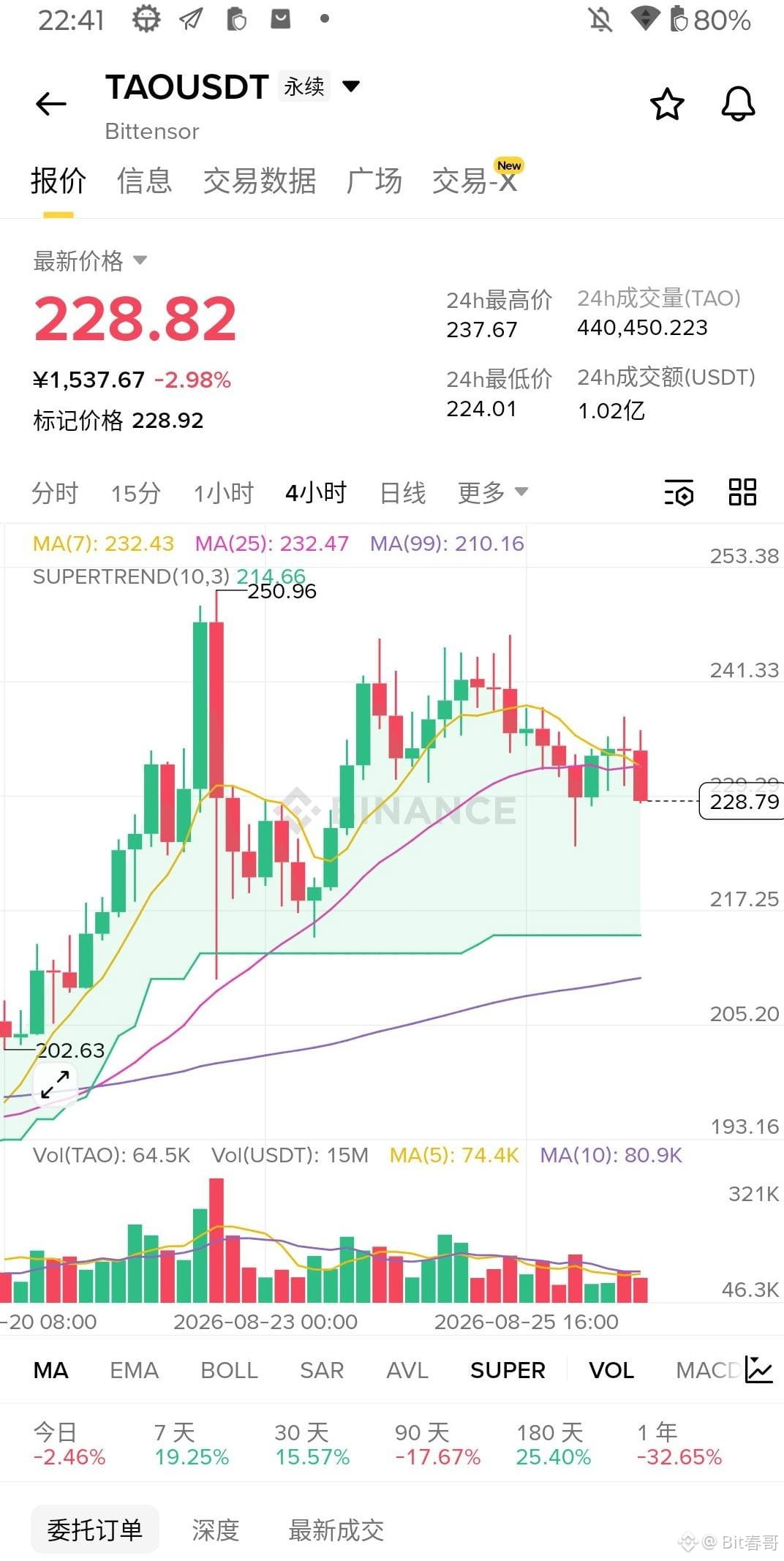Viewport: 784px width, 1561px height.
Task: Open the 委托订单 order book tab
Action: (95, 1529)
